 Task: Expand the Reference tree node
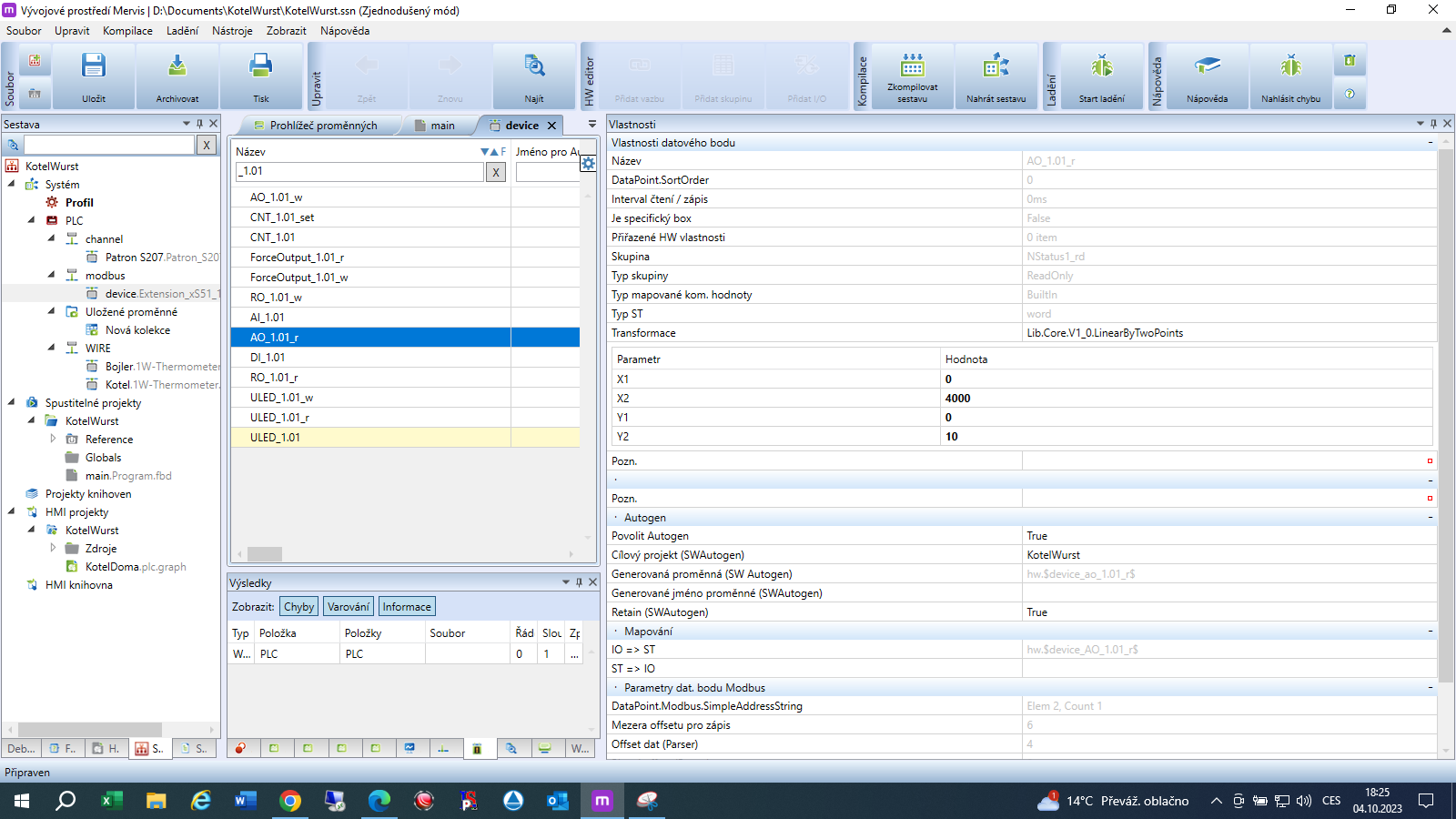(52, 439)
